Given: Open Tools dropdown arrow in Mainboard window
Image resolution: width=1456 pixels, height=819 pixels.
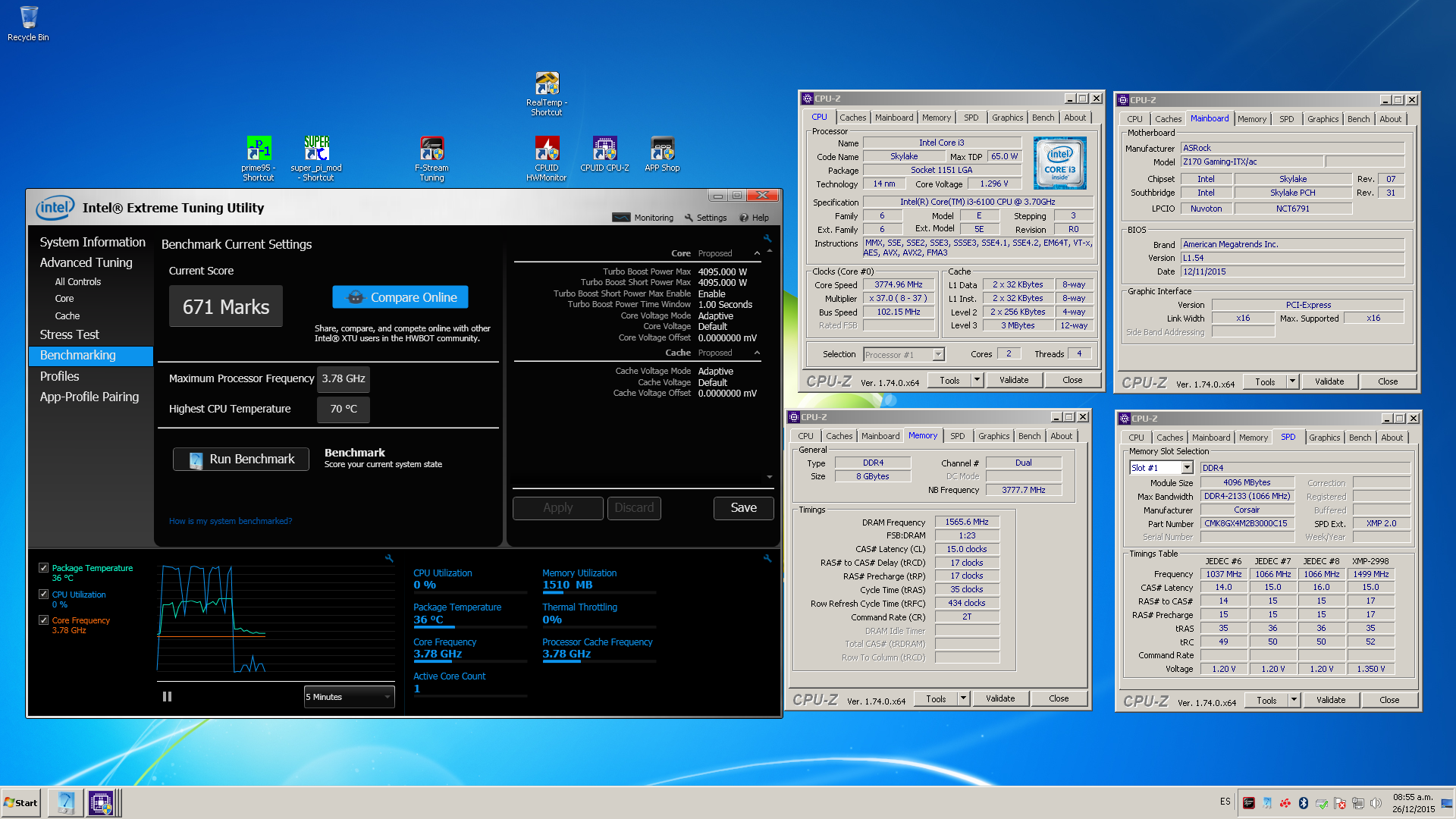Looking at the screenshot, I should (x=1292, y=381).
